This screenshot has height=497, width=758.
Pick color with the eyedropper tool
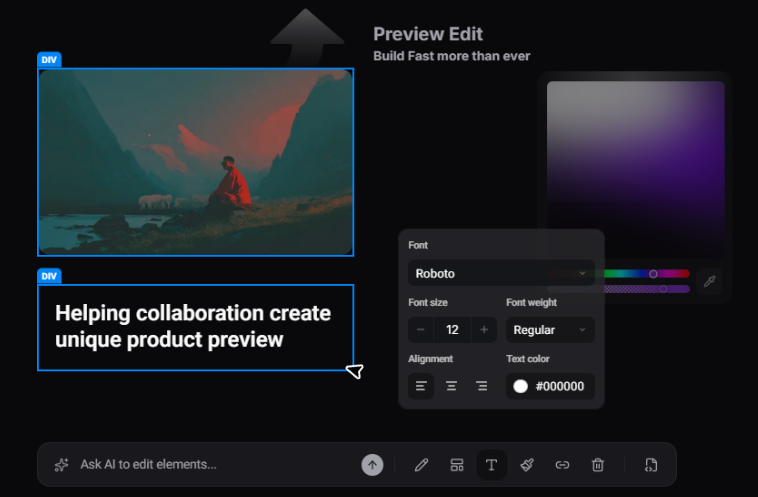pyautogui.click(x=709, y=281)
